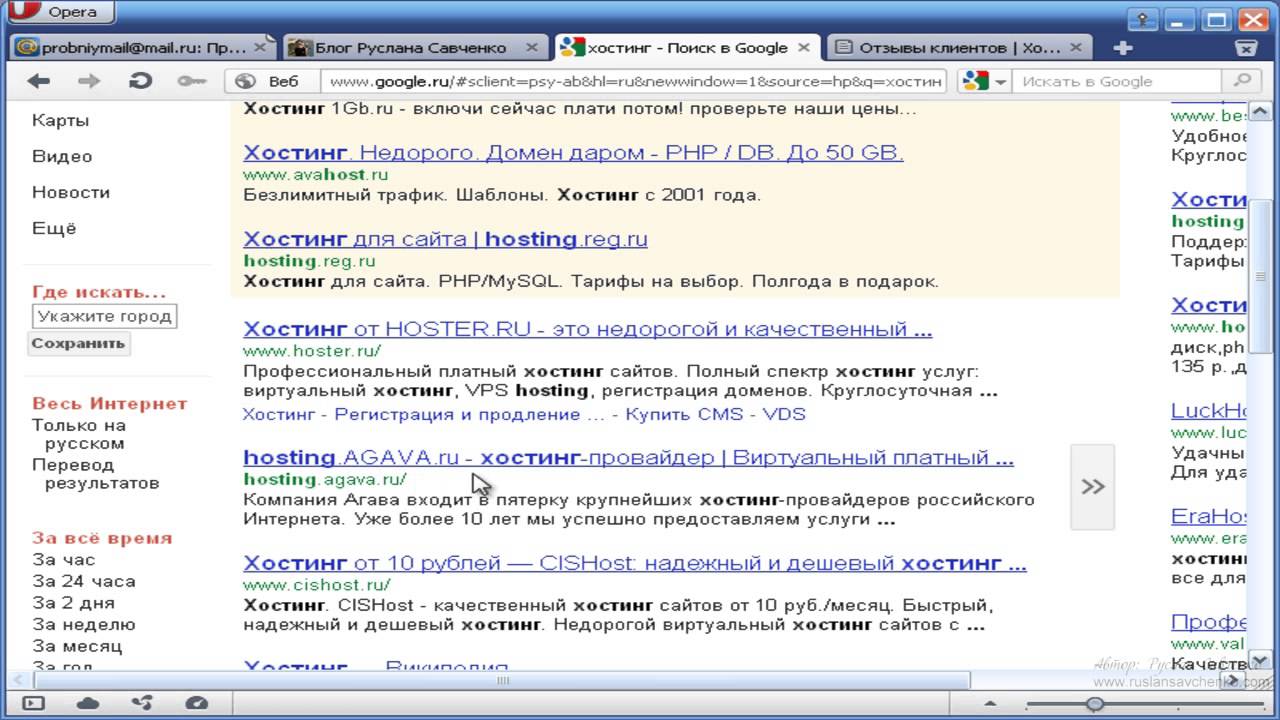
Task: Open a new tab with the plus button
Action: [1123, 47]
